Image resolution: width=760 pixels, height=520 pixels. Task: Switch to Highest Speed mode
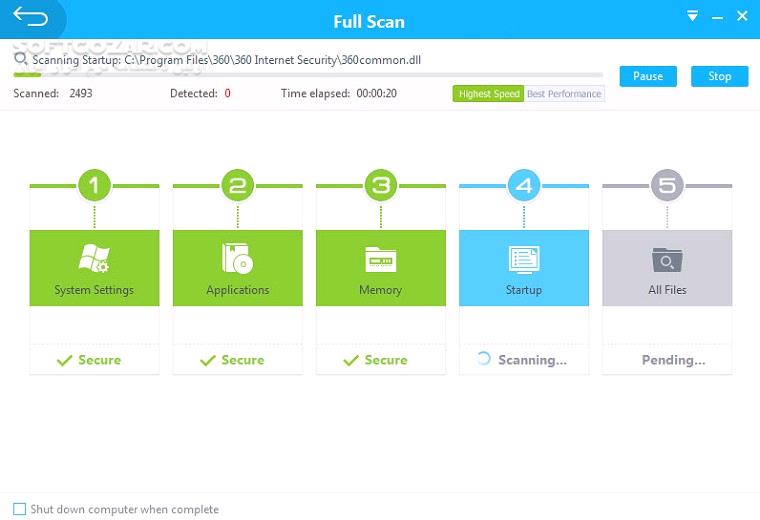pyautogui.click(x=489, y=94)
